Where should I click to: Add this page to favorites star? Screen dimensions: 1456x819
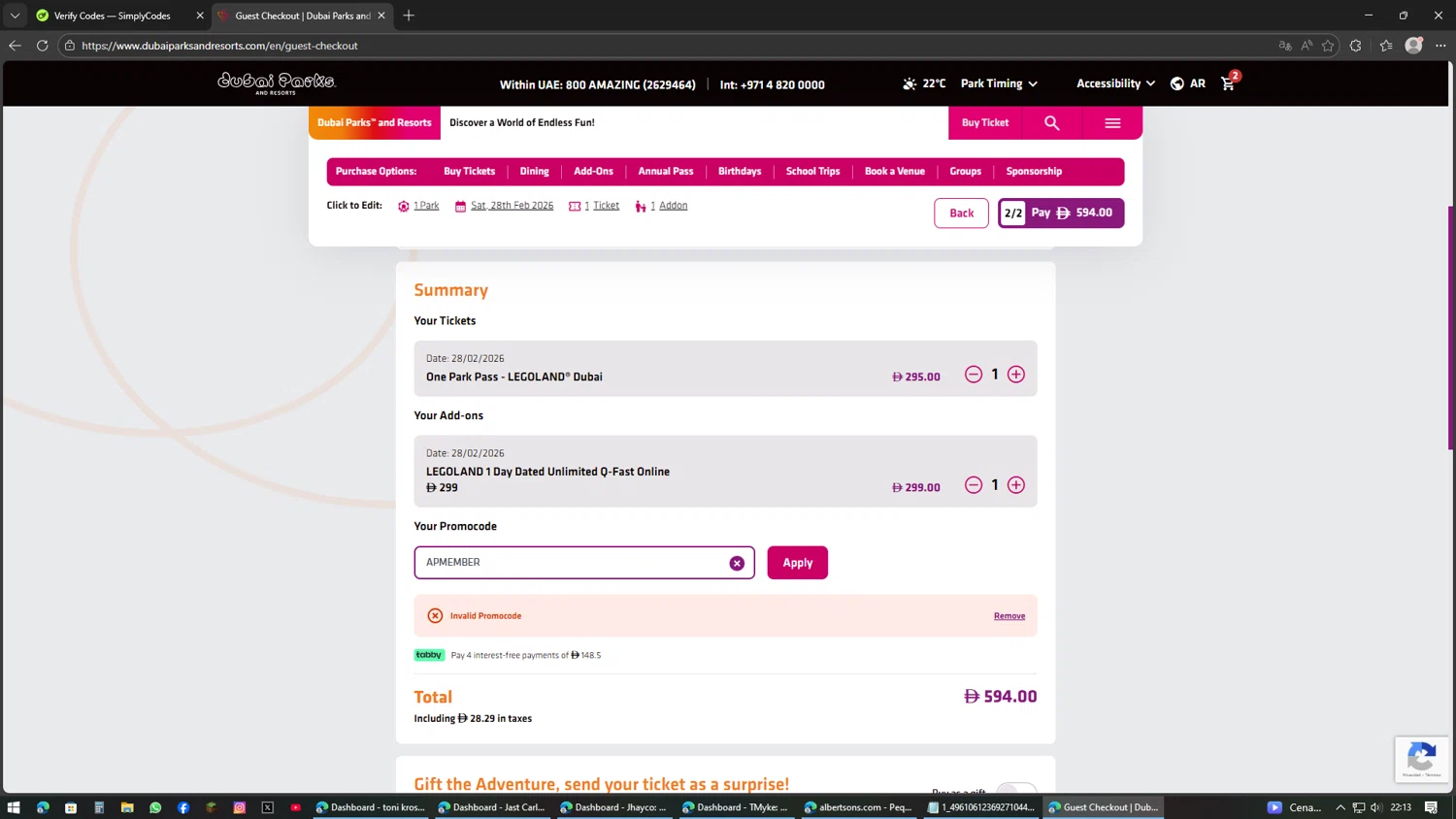pyautogui.click(x=1328, y=46)
